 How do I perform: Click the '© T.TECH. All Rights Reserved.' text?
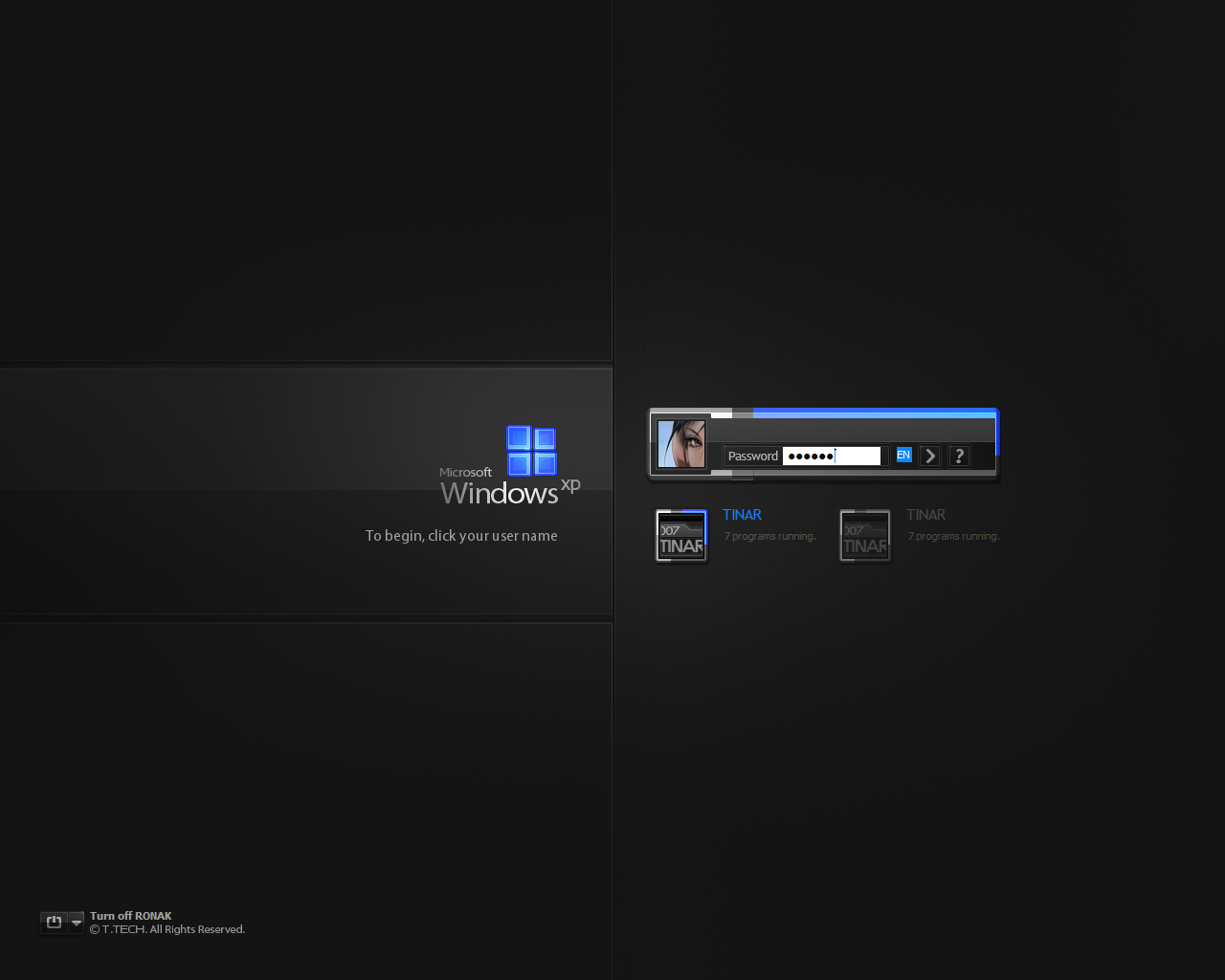[167, 929]
